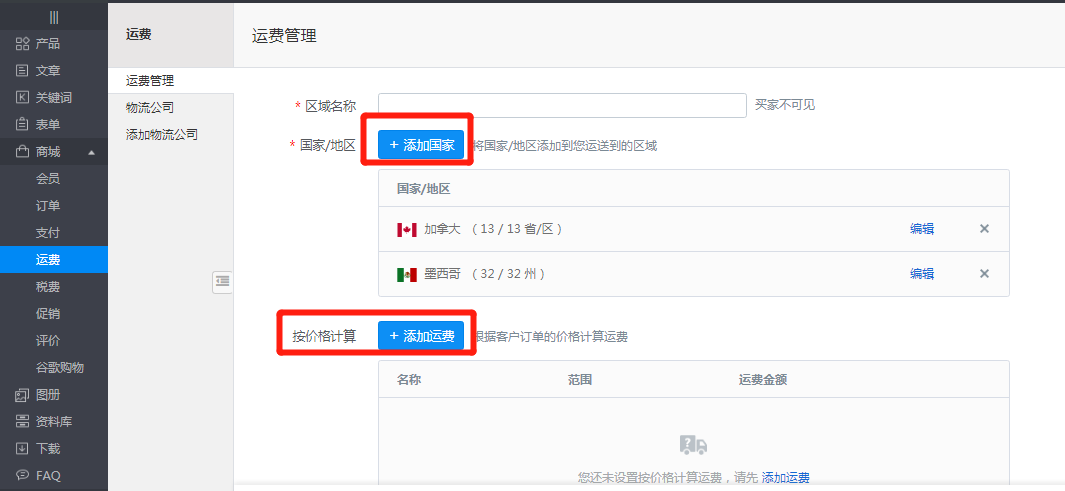Delete Mexico row using the X icon
Image resolution: width=1065 pixels, height=491 pixels.
(984, 274)
